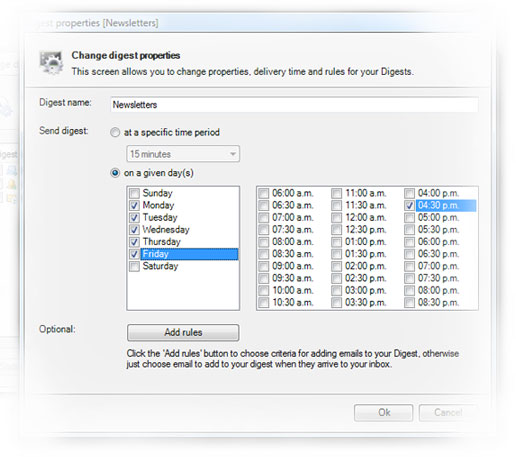Uncheck the Monday checkbox
This screenshot has height=457, width=516.
pyautogui.click(x=134, y=205)
